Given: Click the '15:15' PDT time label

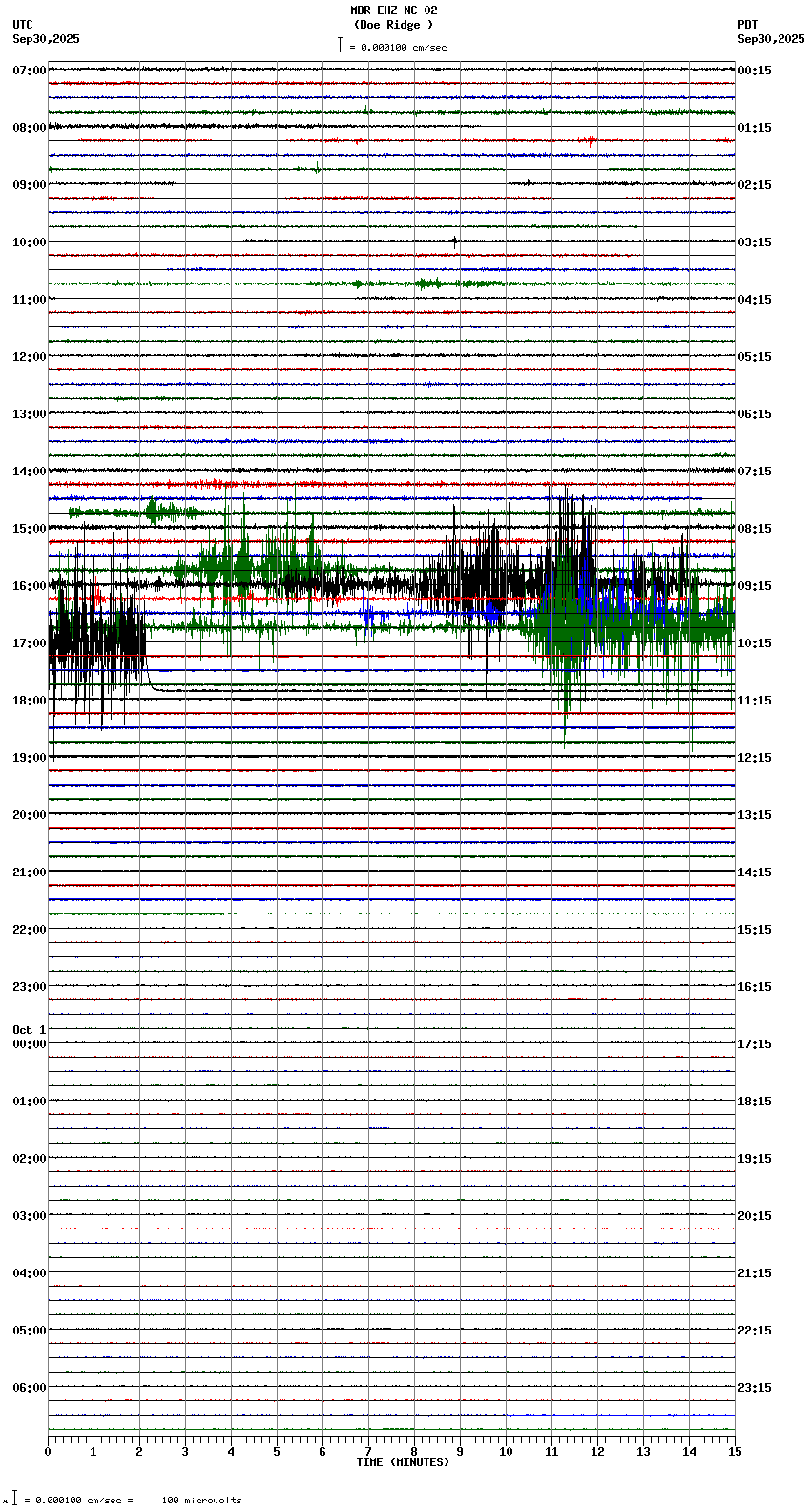Looking at the screenshot, I should coord(755,930).
